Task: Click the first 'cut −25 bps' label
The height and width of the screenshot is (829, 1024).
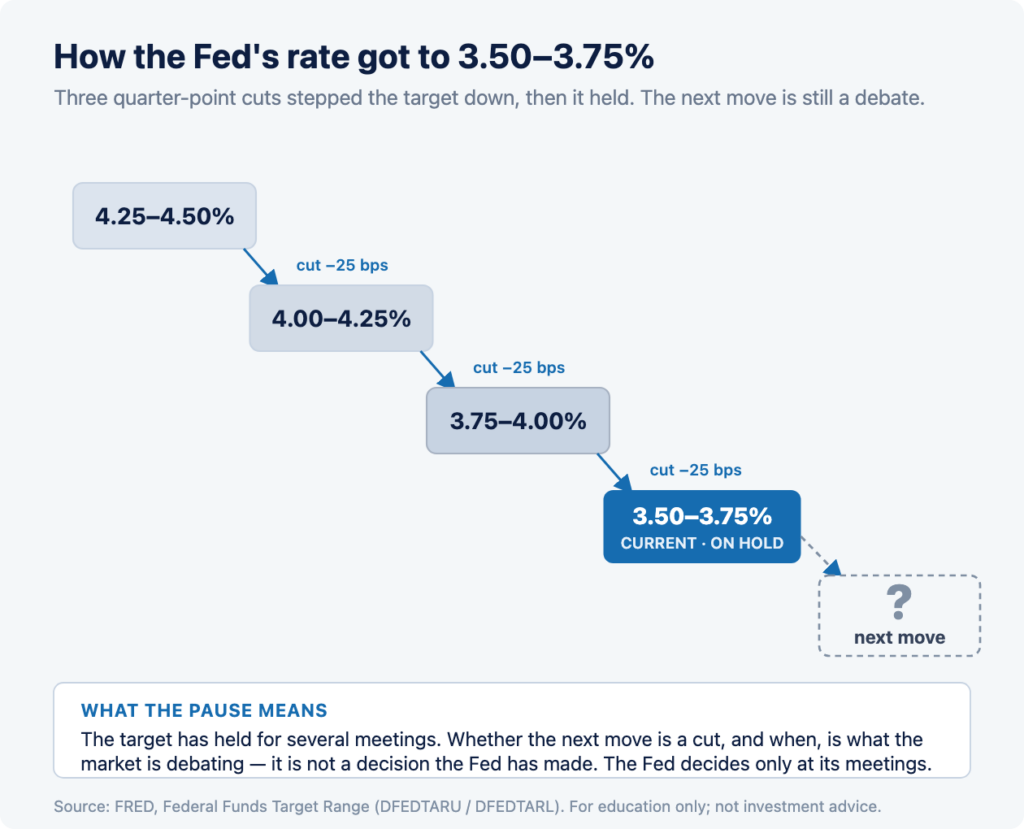Action: click(342, 265)
